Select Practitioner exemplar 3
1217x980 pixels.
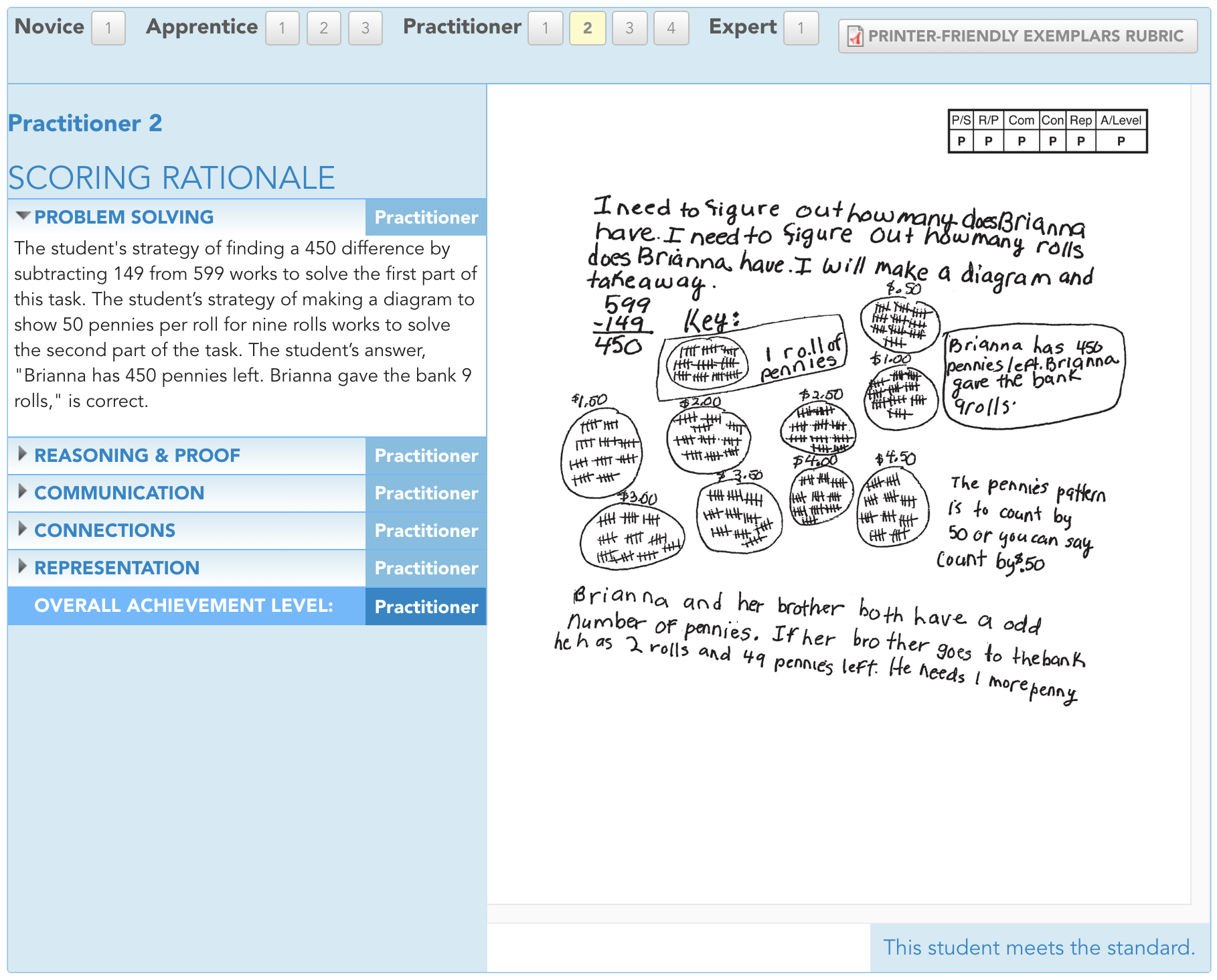(x=630, y=28)
